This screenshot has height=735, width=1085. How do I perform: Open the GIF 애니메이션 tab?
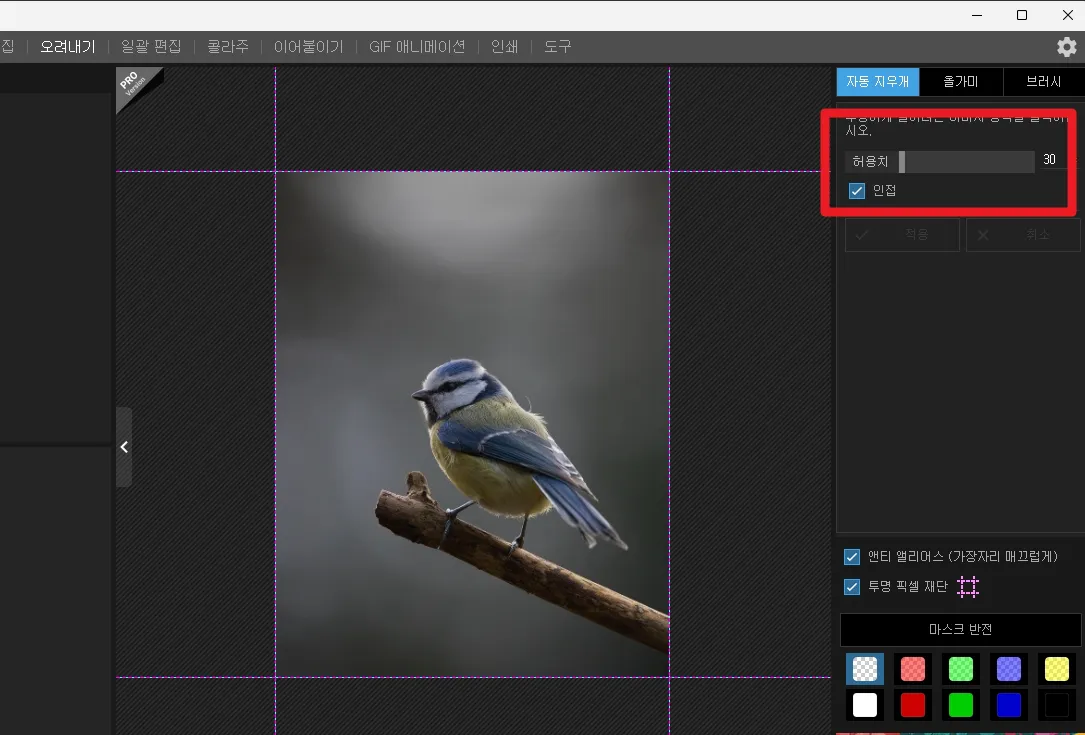point(417,46)
